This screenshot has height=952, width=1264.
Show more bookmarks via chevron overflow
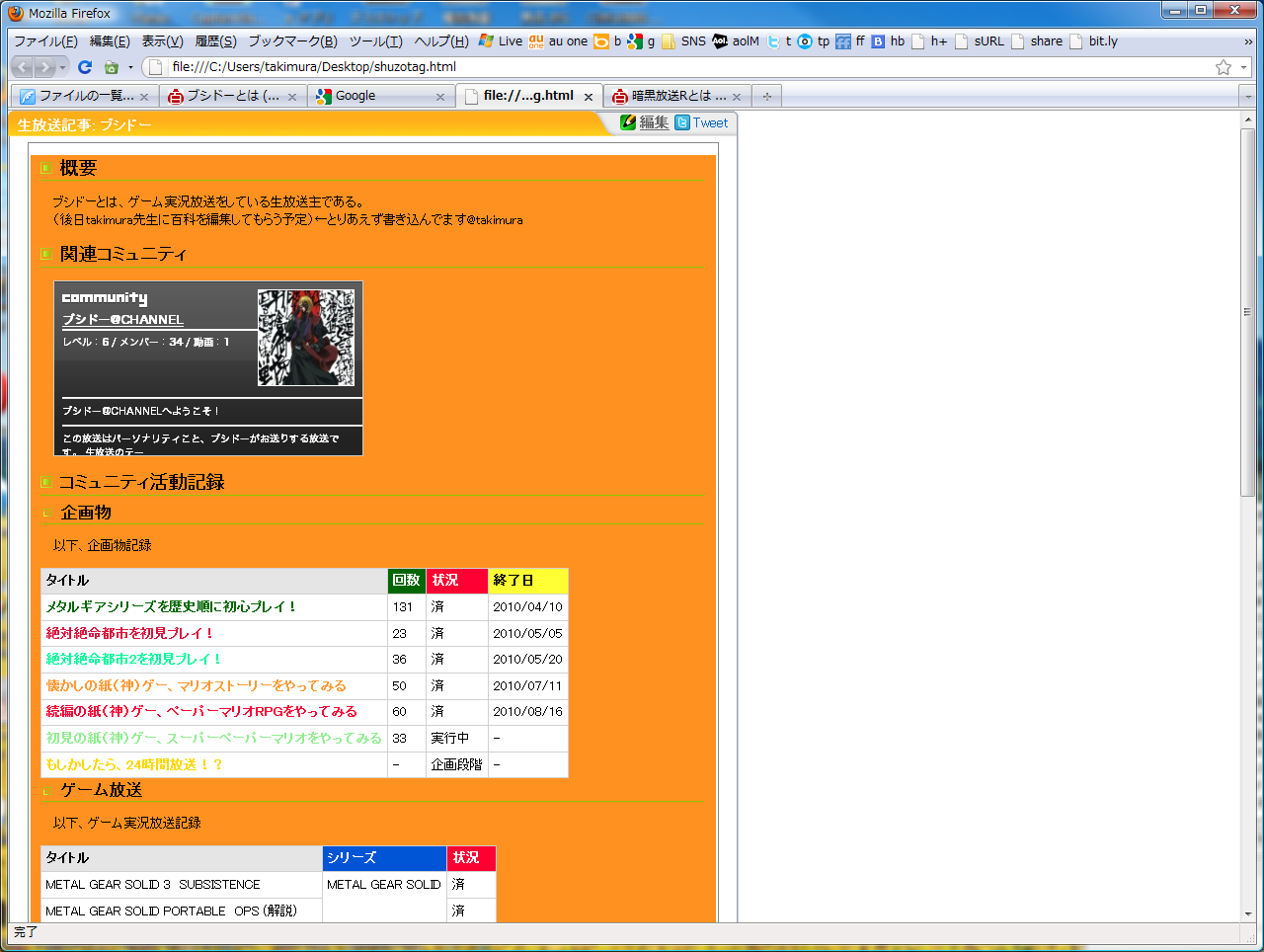[x=1248, y=41]
